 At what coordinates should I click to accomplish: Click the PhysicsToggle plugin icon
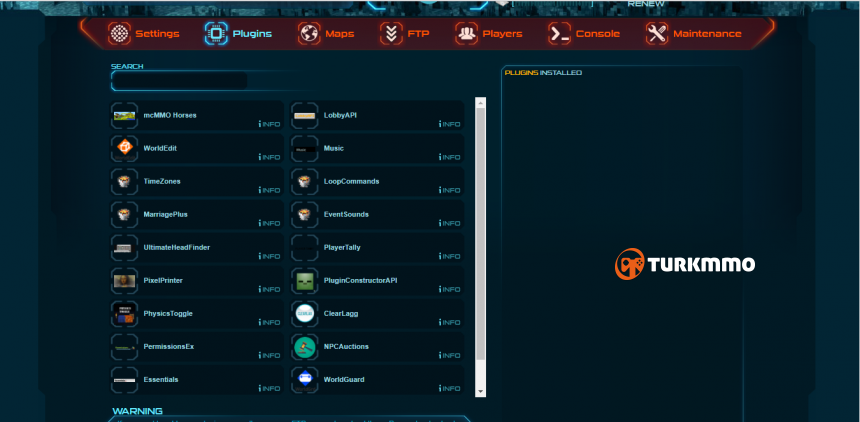click(x=125, y=314)
